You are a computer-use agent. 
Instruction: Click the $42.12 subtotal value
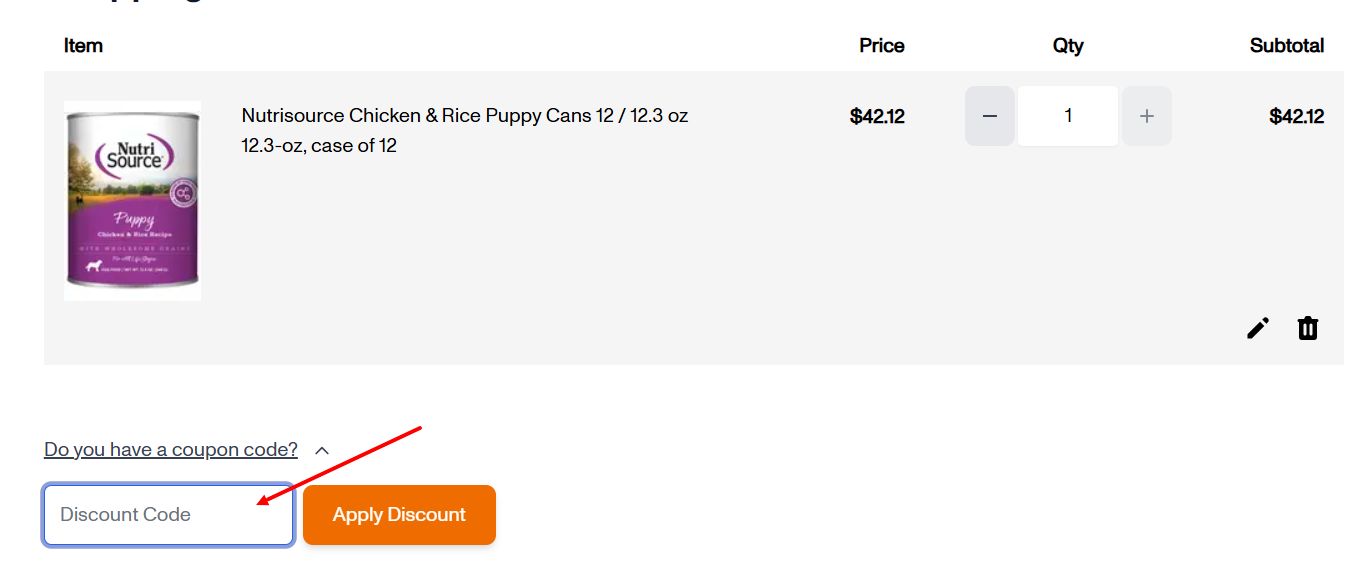coord(1296,116)
